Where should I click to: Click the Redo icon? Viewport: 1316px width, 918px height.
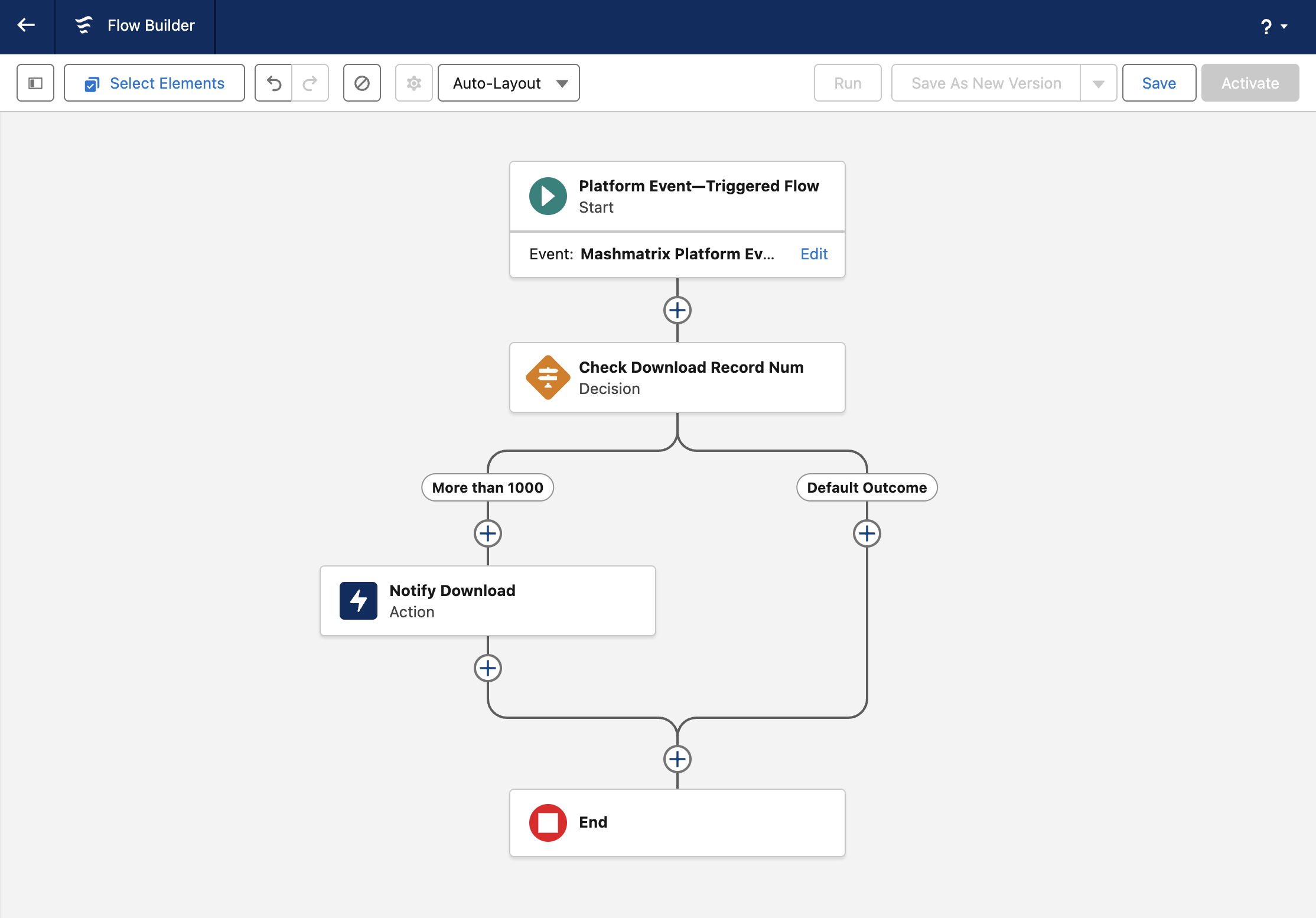click(310, 83)
